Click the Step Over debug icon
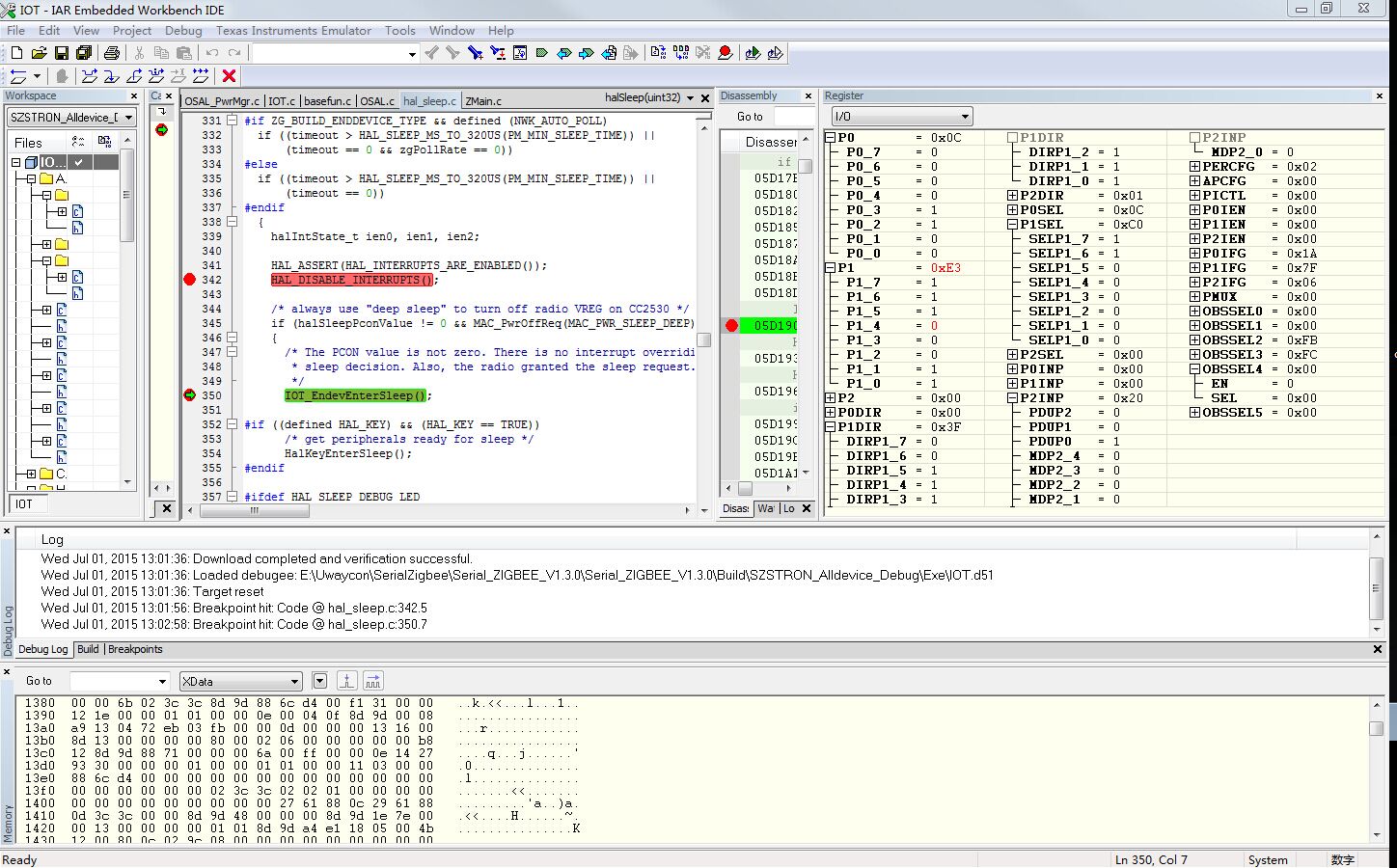 point(89,76)
